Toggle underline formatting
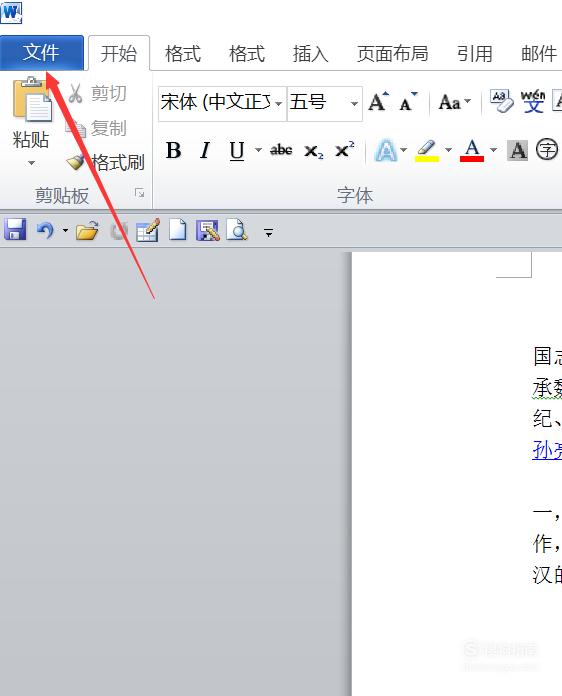 [x=237, y=150]
